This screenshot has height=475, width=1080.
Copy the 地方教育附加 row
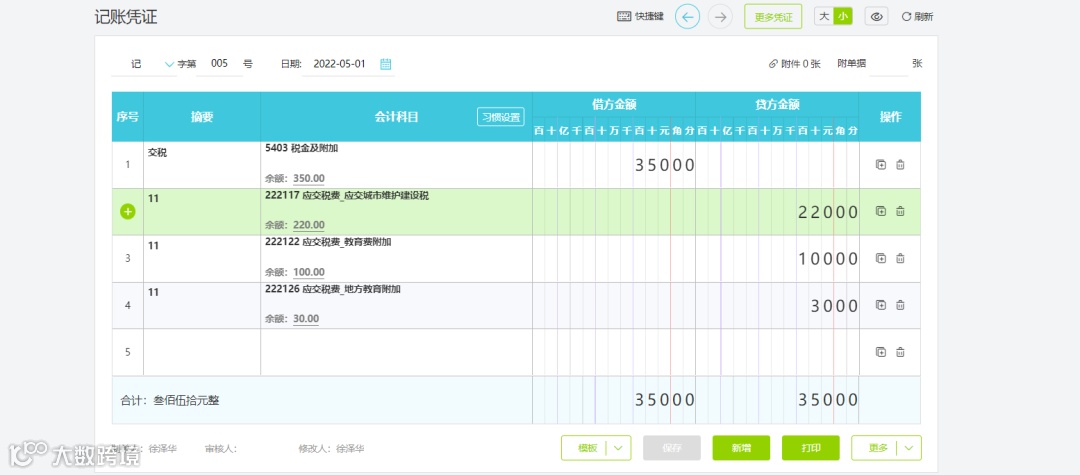[880, 305]
